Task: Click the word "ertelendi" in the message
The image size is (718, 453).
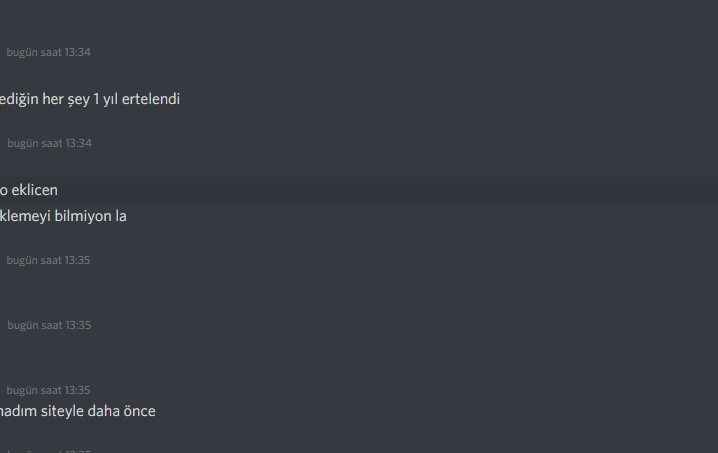Action: point(150,99)
